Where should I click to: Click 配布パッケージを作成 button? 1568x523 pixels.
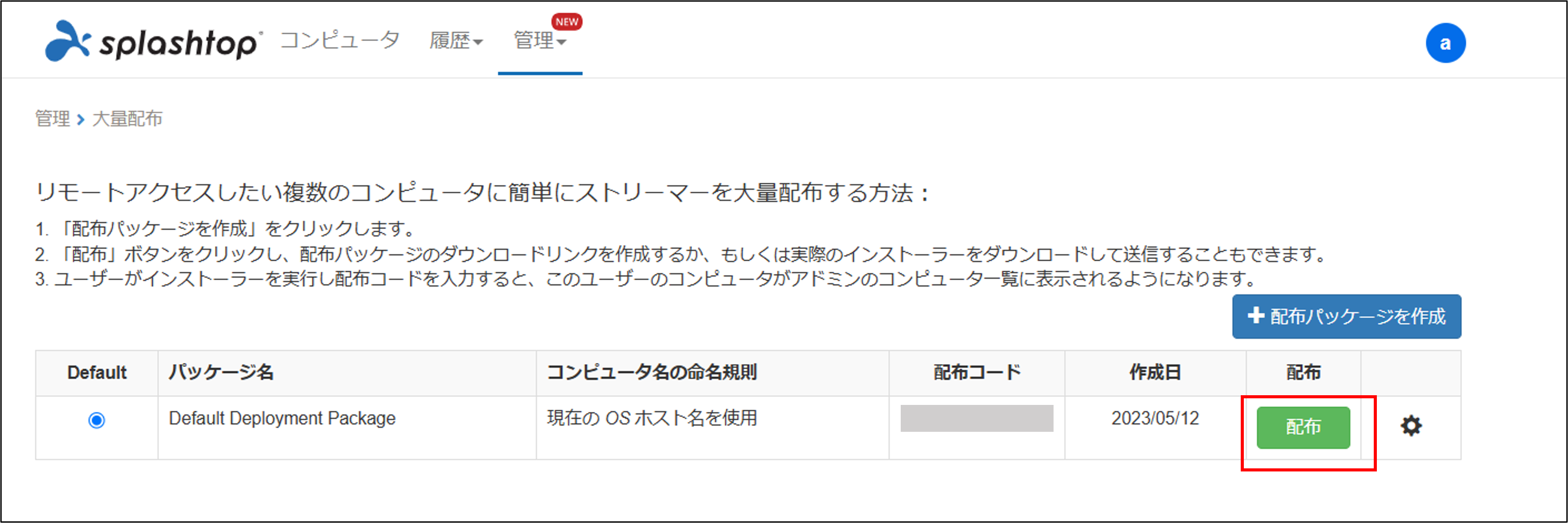click(x=1346, y=317)
